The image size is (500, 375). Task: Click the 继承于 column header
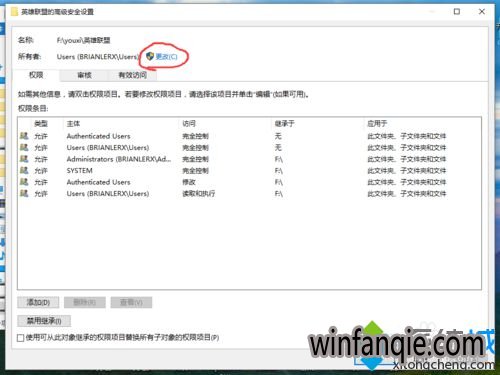pyautogui.click(x=284, y=124)
